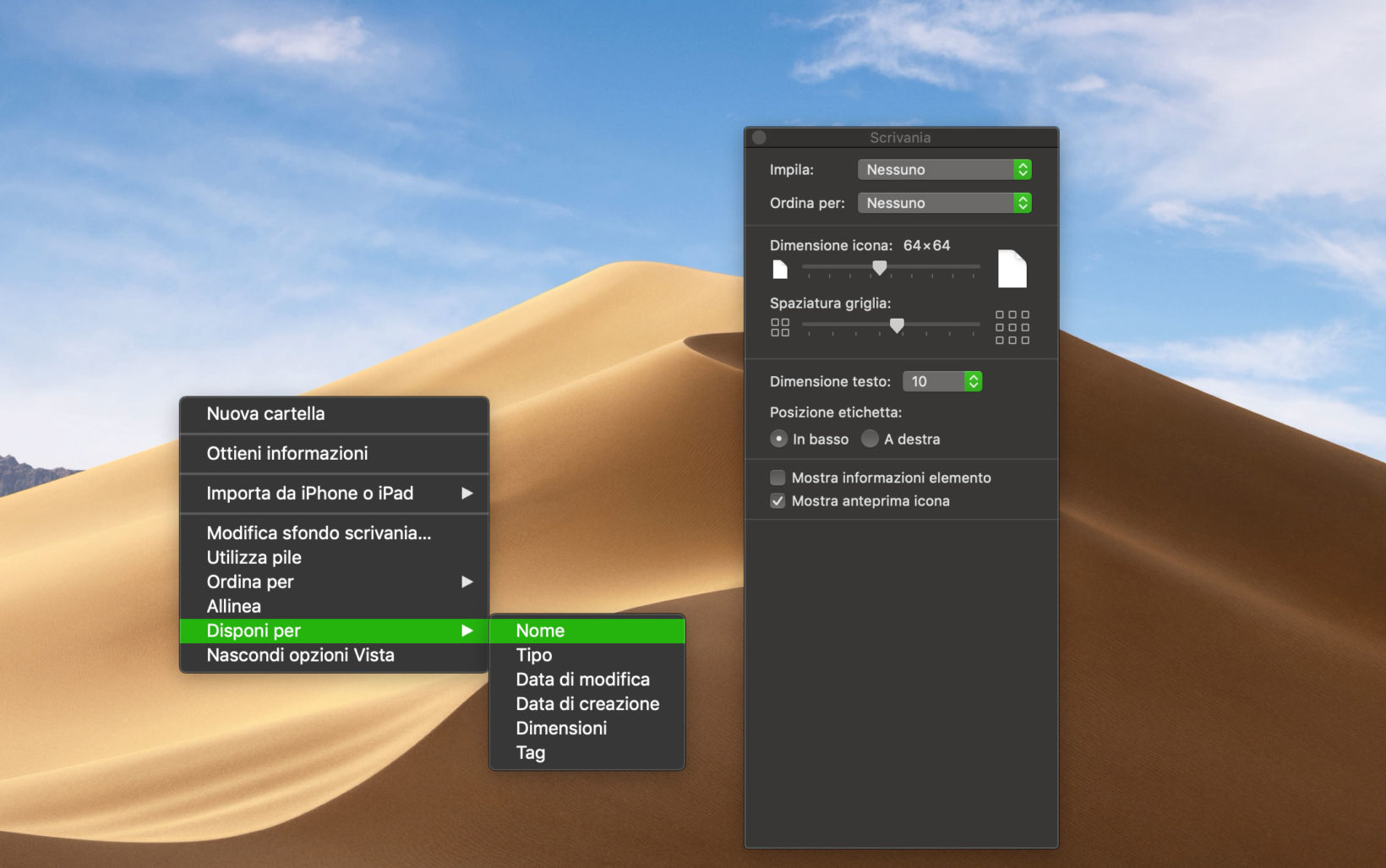This screenshot has width=1386, height=868.
Task: Arrange by 'Dimensioni' in the submenu
Action: pyautogui.click(x=587, y=729)
